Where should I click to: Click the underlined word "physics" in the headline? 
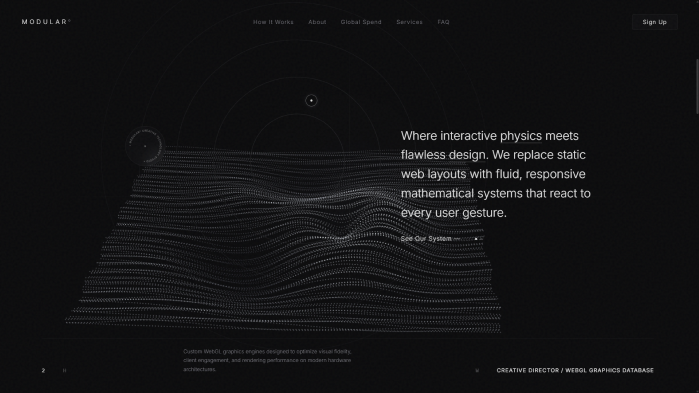(521, 136)
